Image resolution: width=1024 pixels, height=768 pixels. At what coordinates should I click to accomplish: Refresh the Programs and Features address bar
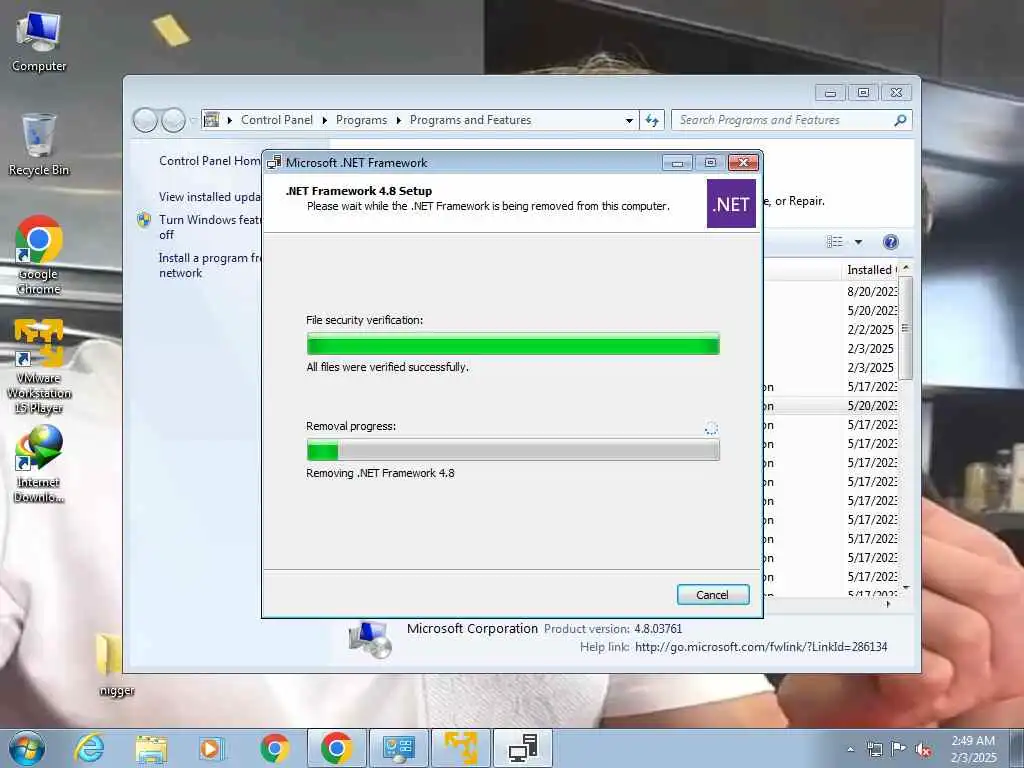pyautogui.click(x=652, y=120)
